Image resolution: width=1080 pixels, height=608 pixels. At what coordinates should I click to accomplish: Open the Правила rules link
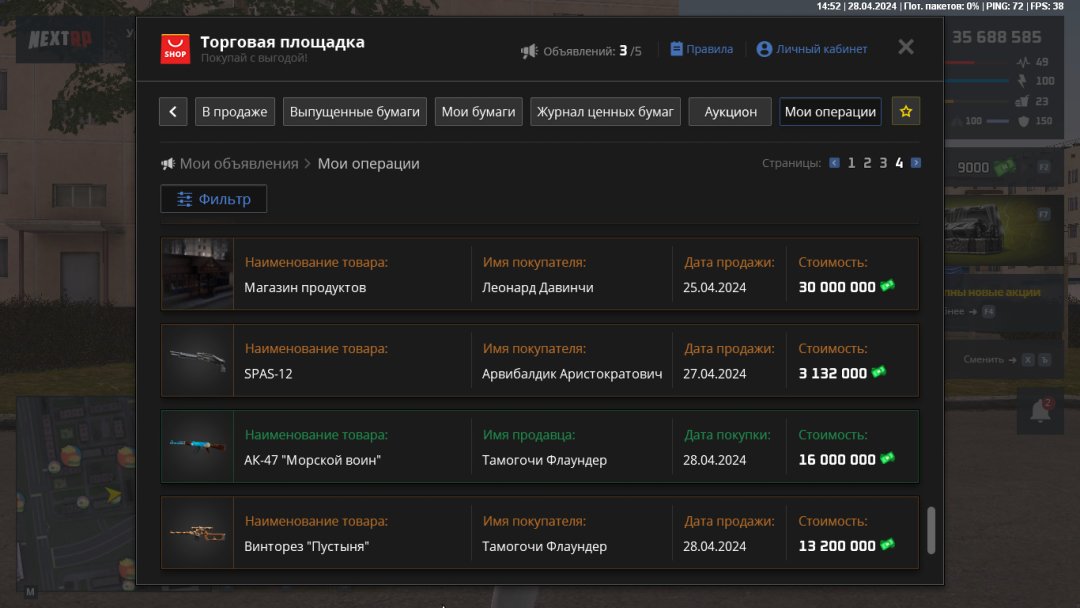702,49
